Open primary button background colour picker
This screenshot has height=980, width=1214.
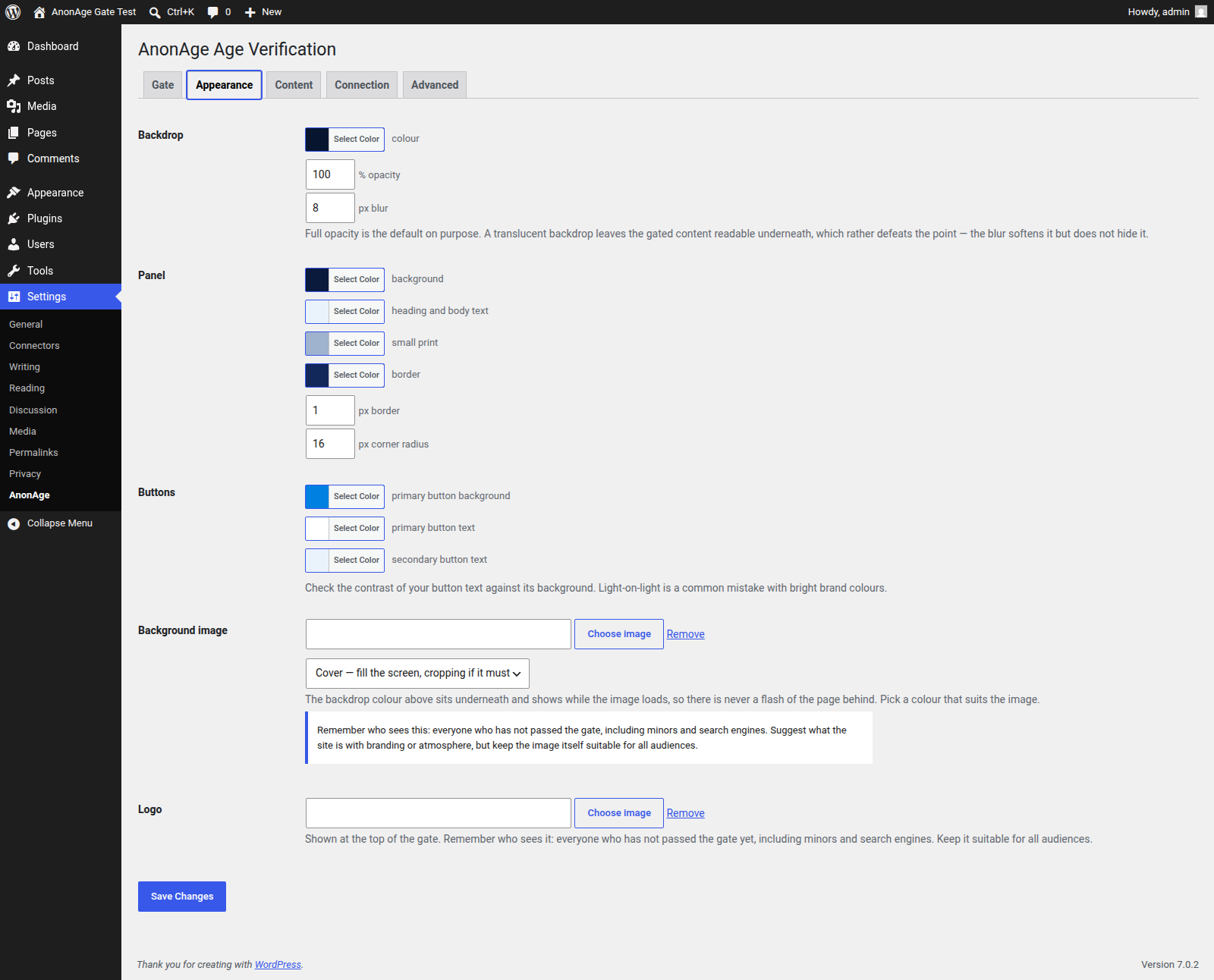344,497
